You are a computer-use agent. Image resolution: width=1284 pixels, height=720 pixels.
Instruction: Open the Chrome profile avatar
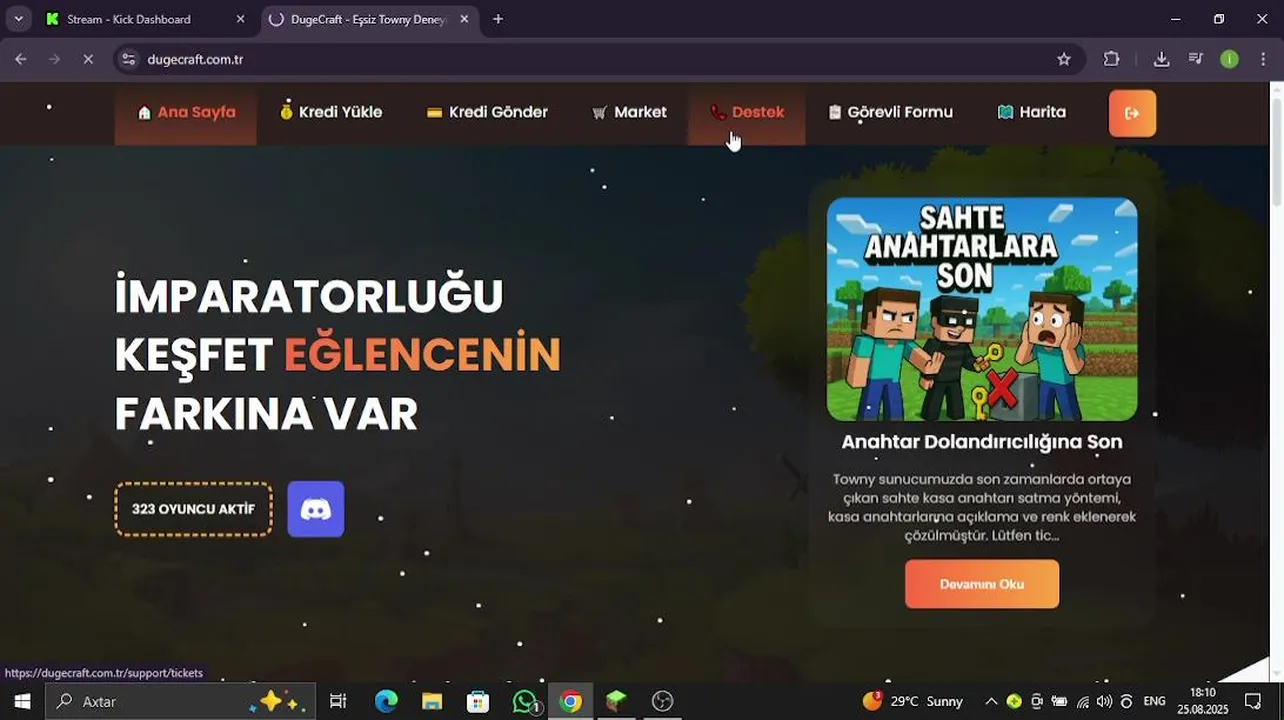[1229, 59]
